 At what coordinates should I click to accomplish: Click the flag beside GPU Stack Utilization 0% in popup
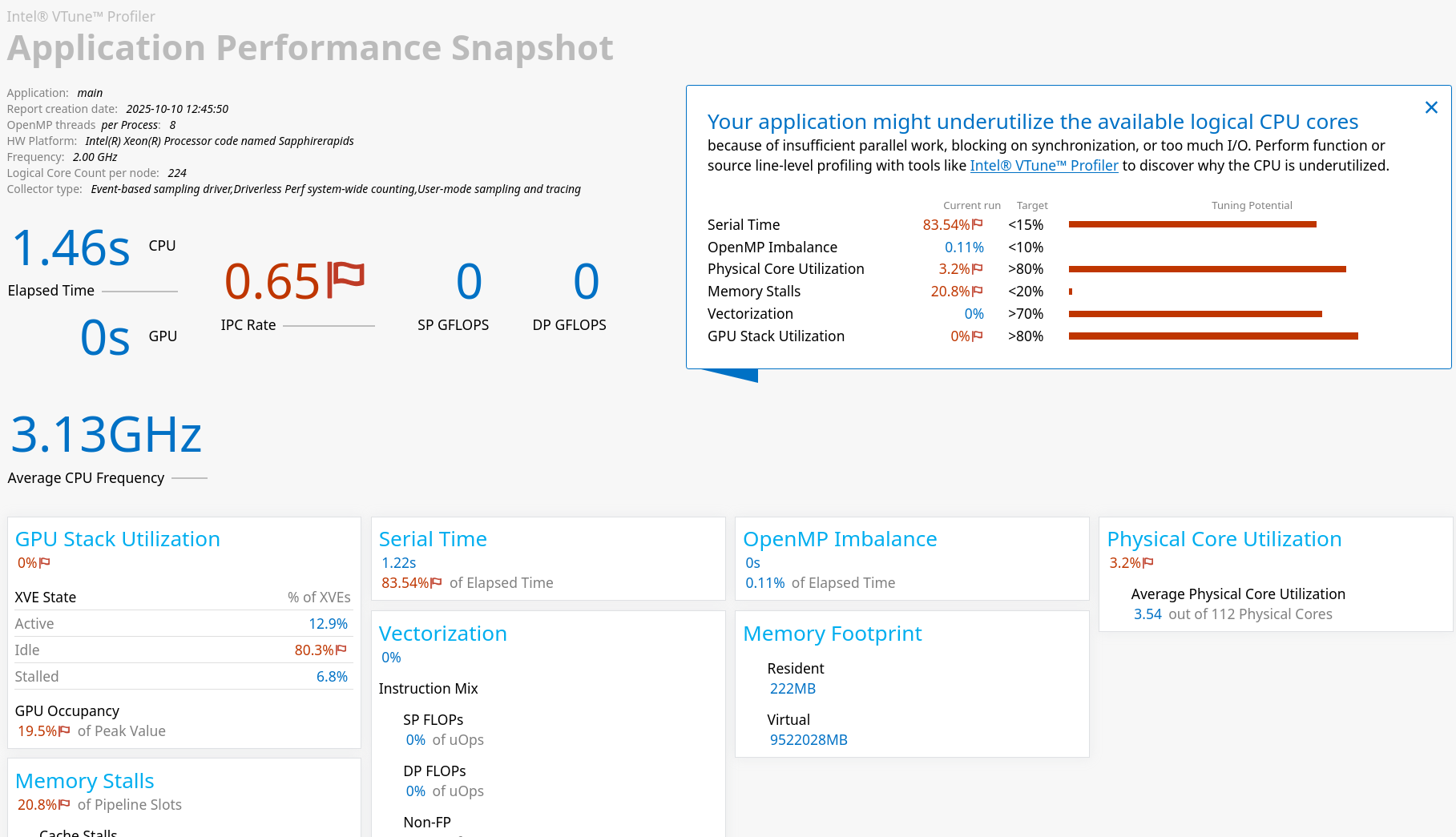[x=977, y=336]
